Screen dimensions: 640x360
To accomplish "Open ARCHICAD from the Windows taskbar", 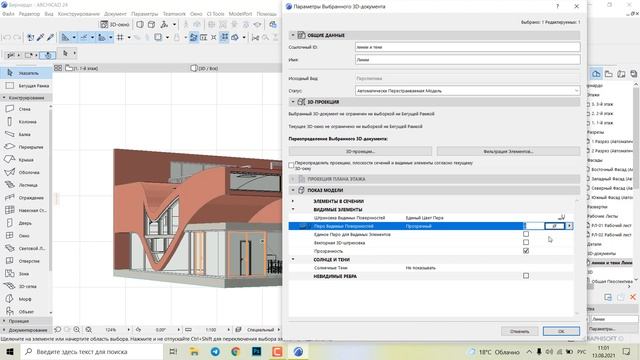I will [298, 351].
